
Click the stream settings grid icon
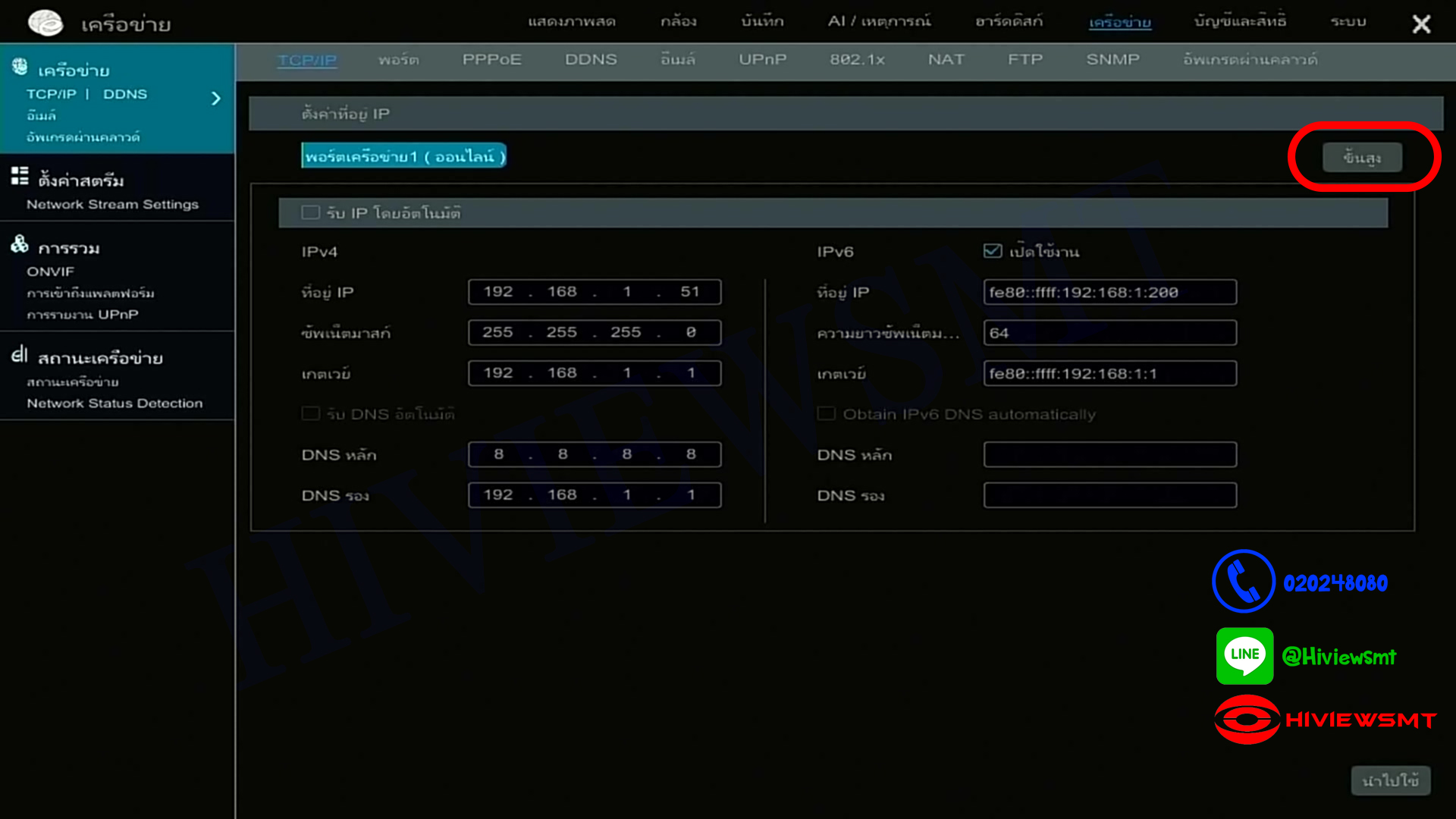click(x=20, y=176)
